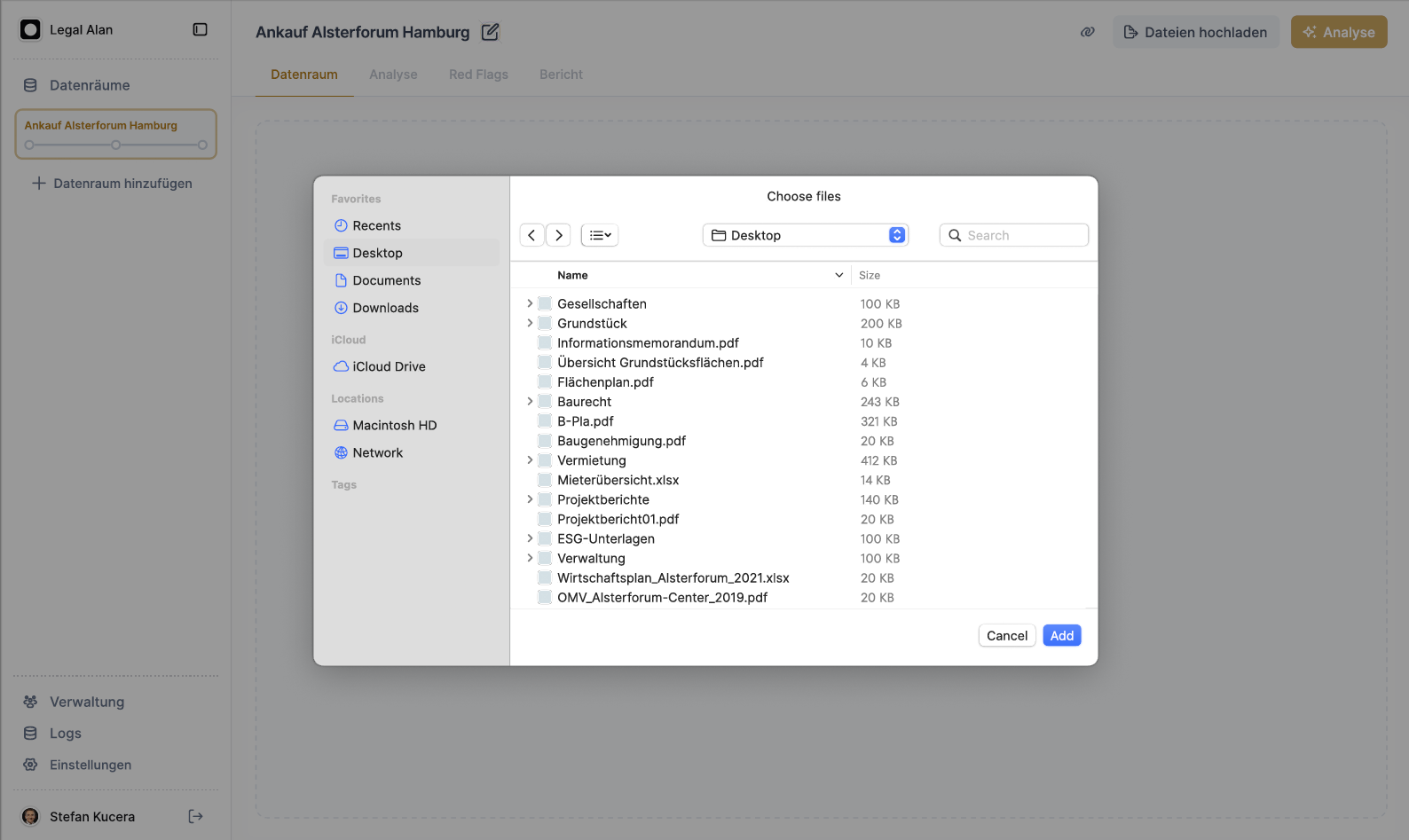The height and width of the screenshot is (840, 1409).
Task: Select the Mieterübersicht.xlsx file
Action: click(x=618, y=480)
